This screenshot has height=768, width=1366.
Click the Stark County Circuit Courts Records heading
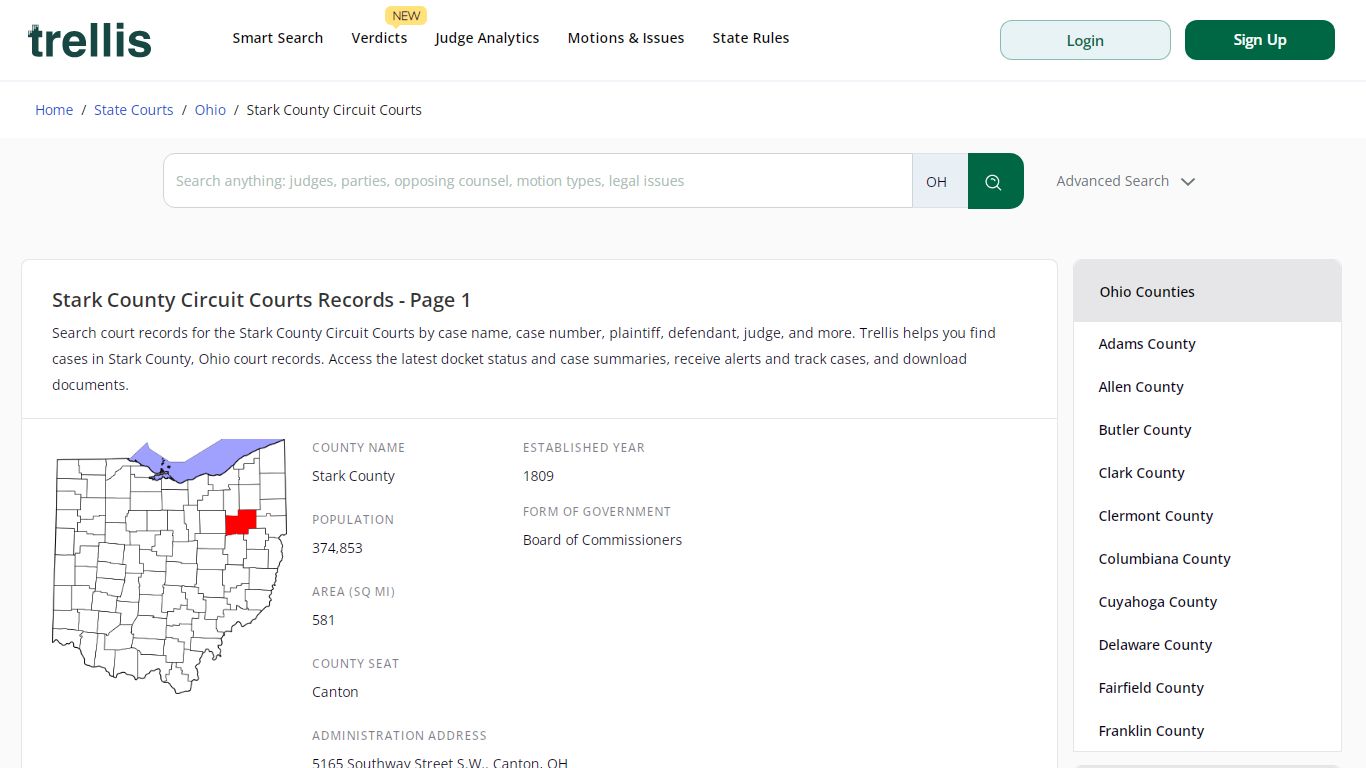click(261, 300)
